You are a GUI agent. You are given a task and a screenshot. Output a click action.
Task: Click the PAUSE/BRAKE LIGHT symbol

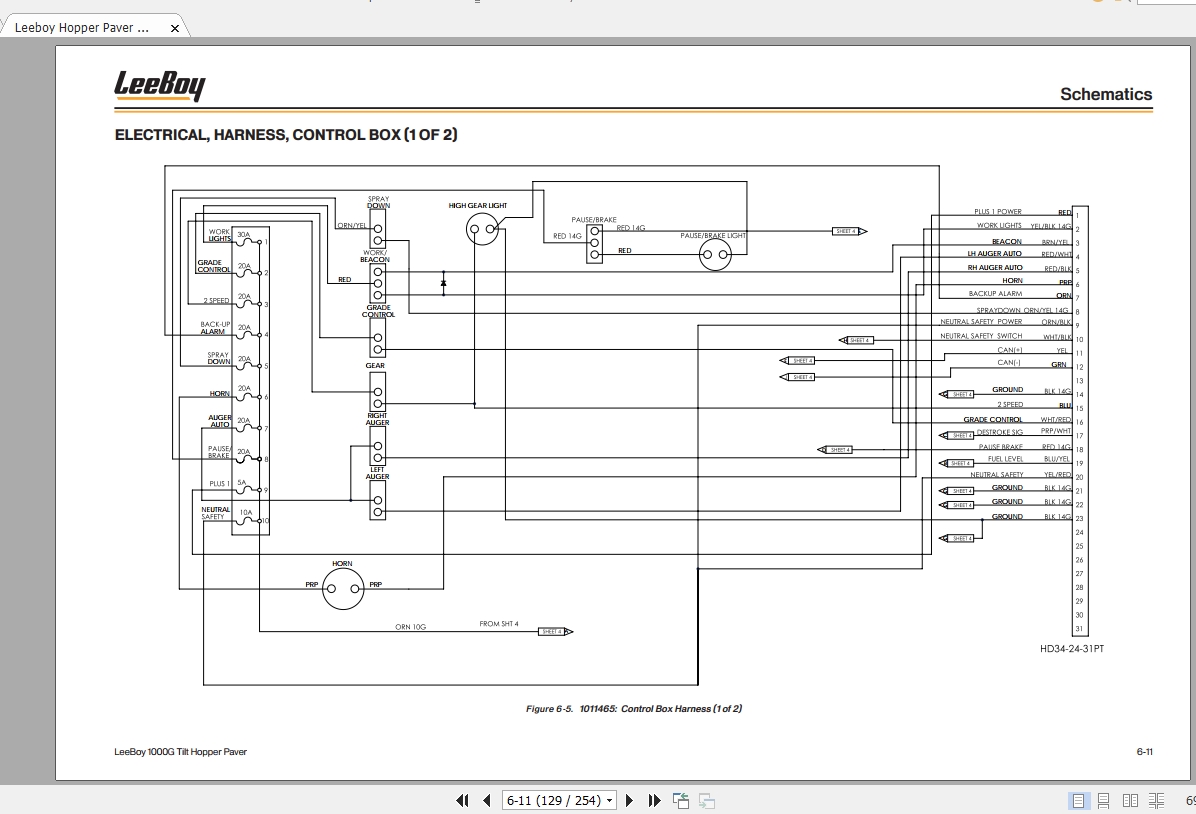point(715,256)
